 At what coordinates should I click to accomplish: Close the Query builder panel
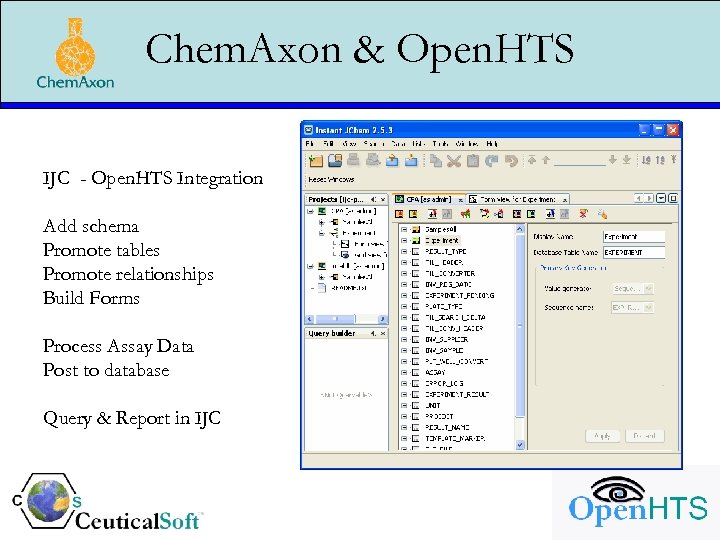click(x=383, y=333)
